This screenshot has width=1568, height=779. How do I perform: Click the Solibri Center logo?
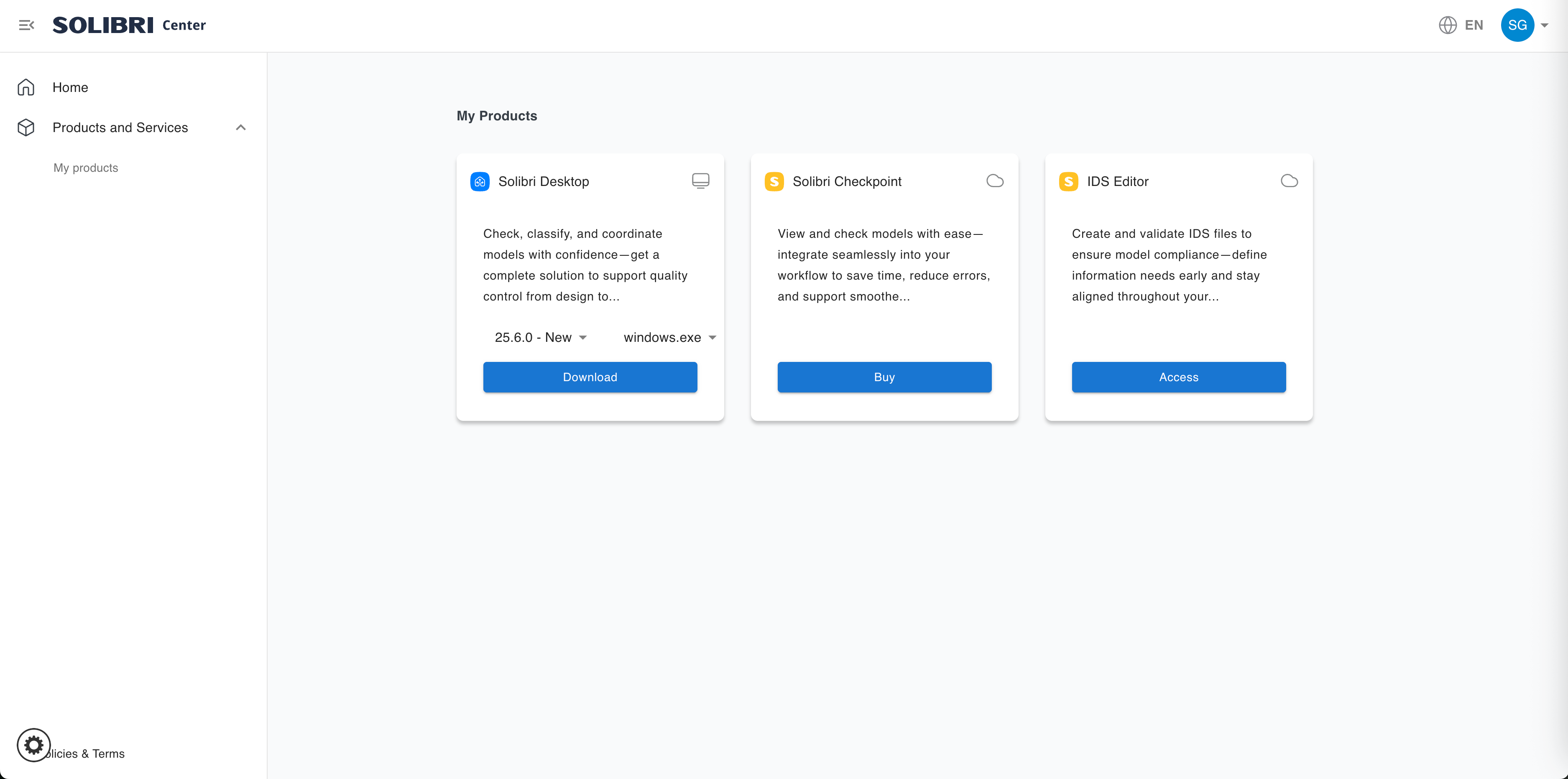[129, 25]
